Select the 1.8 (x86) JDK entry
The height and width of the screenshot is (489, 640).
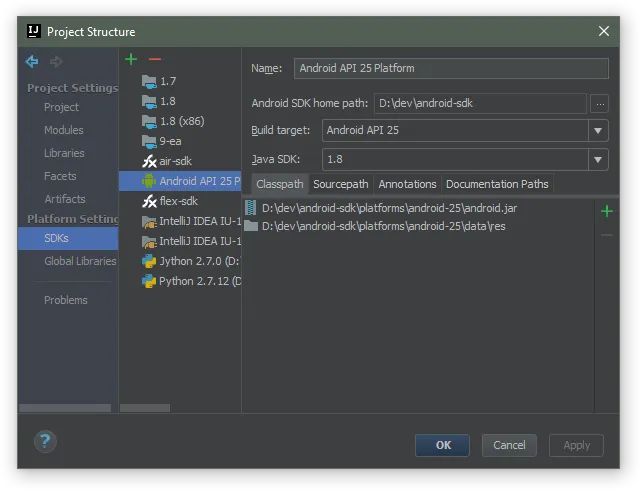[x=180, y=121]
